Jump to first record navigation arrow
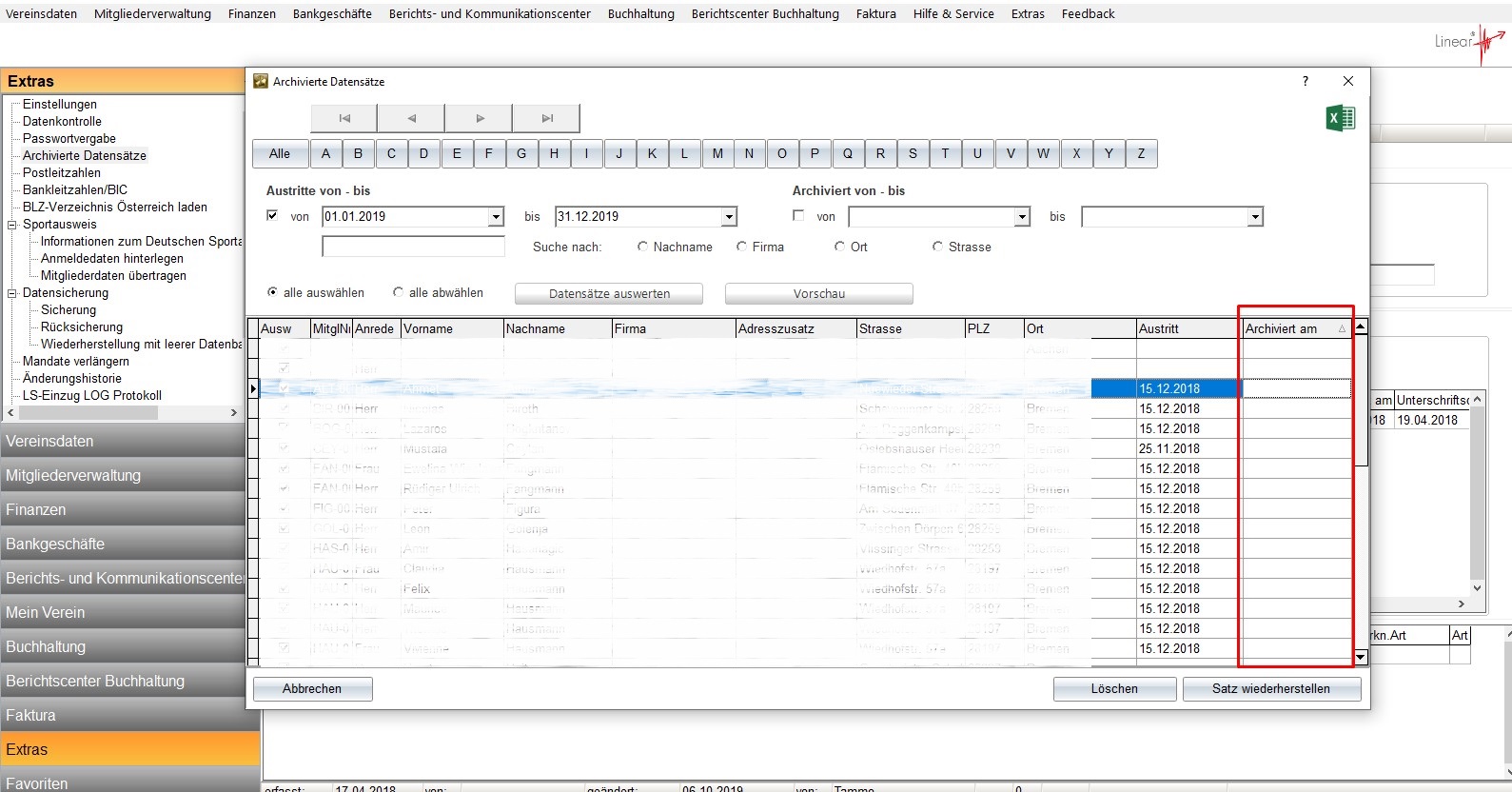Image resolution: width=1512 pixels, height=792 pixels. coord(344,118)
